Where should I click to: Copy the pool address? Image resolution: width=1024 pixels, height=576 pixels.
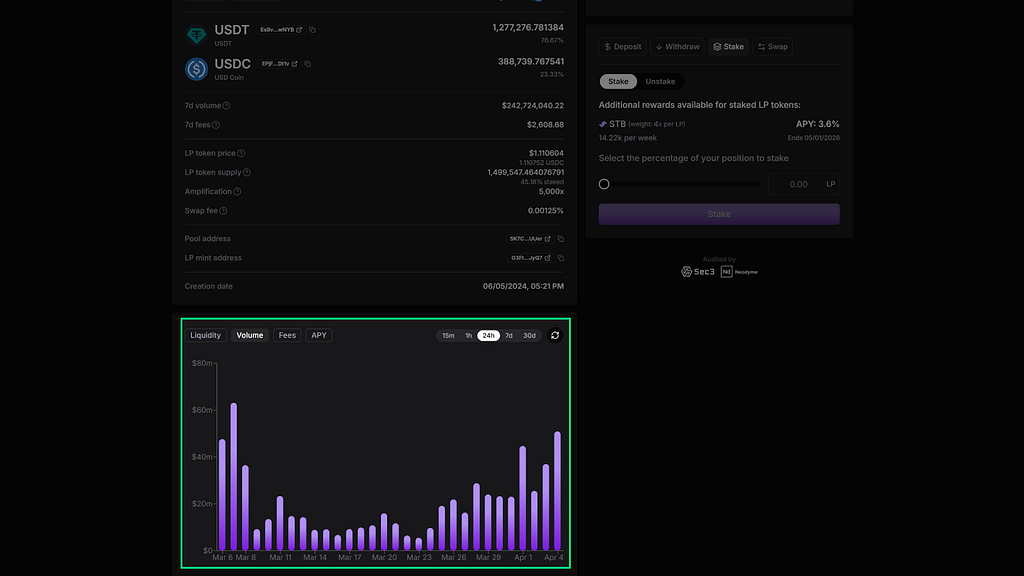[560, 239]
